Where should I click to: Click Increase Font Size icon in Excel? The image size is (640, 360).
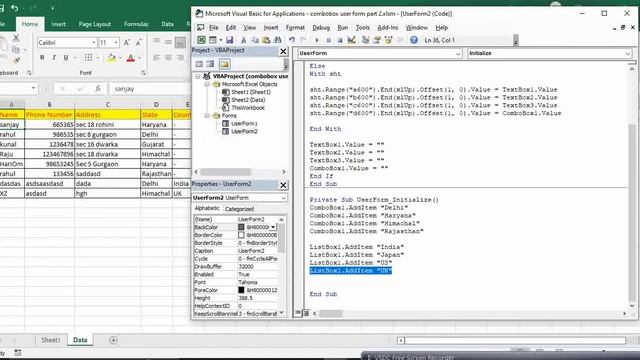pos(127,42)
